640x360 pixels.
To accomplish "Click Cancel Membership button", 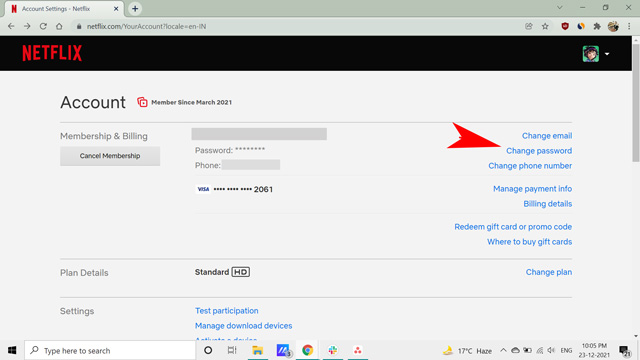I will [110, 156].
